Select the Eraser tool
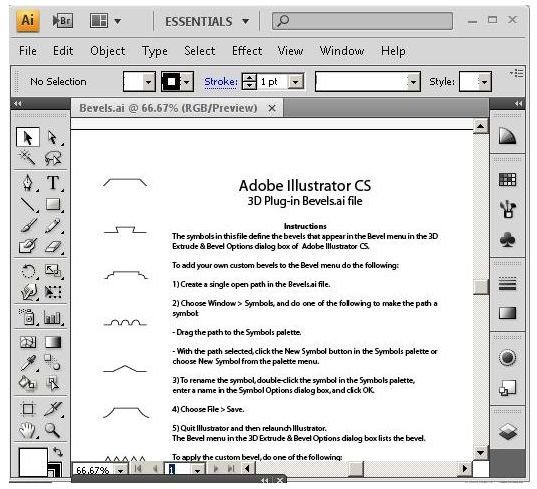This screenshot has height=489, width=537. (x=53, y=246)
